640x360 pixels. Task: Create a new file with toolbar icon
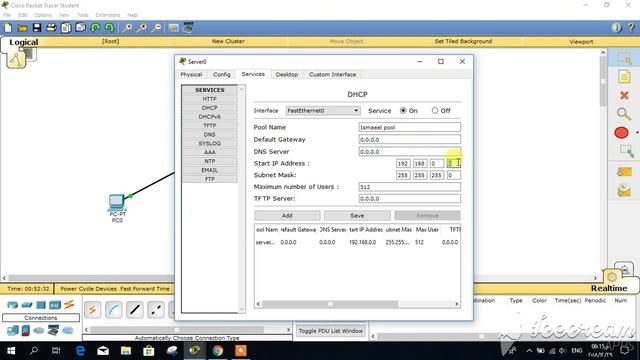coord(8,28)
